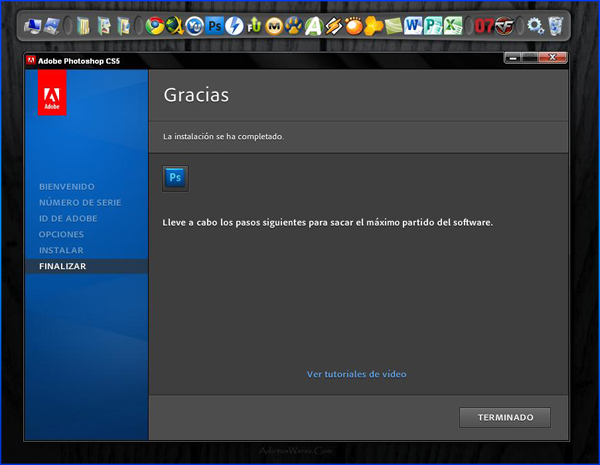600x465 pixels.
Task: Click the maximize button of the installer window
Action: coord(530,58)
